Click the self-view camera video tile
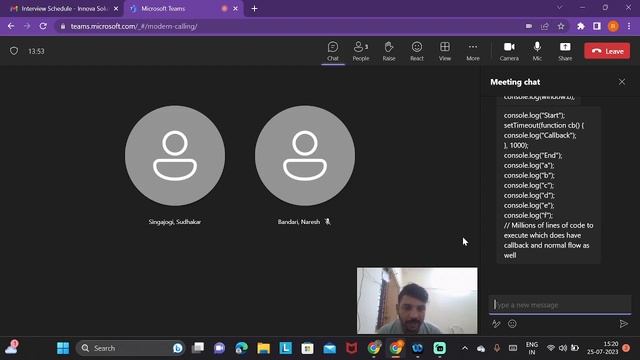Image resolution: width=640 pixels, height=360 pixels. [x=417, y=300]
